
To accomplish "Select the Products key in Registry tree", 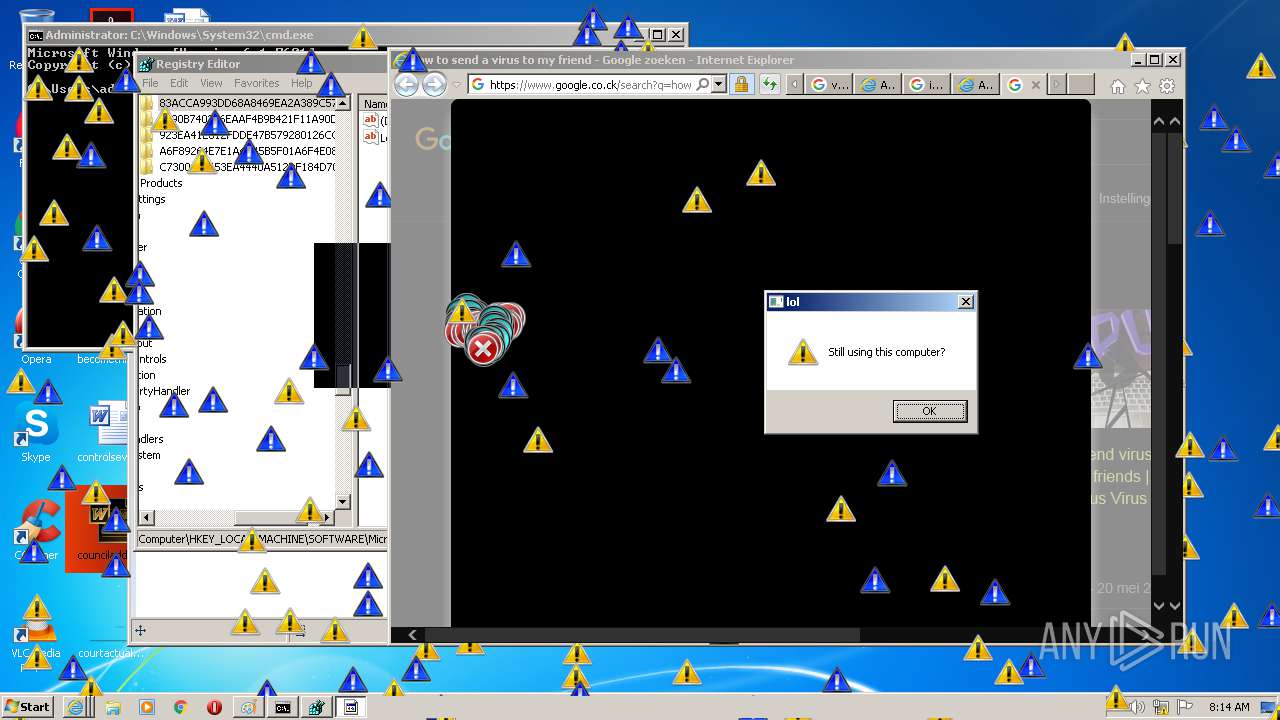I will point(161,183).
